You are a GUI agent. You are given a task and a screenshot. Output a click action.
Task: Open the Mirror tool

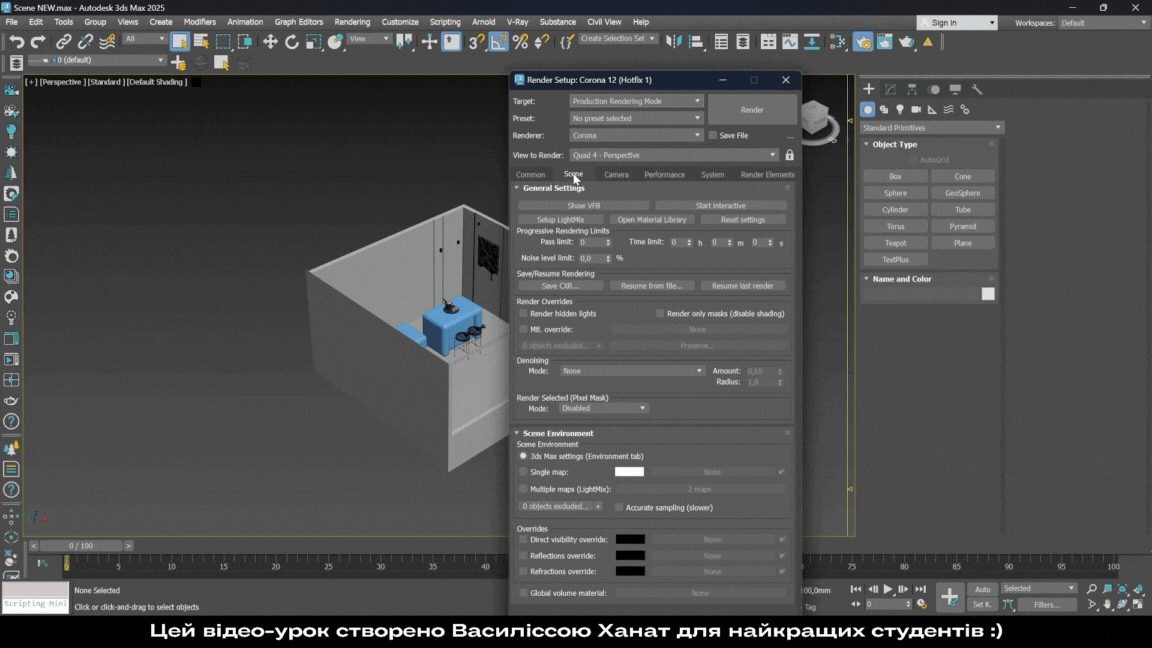[673, 42]
